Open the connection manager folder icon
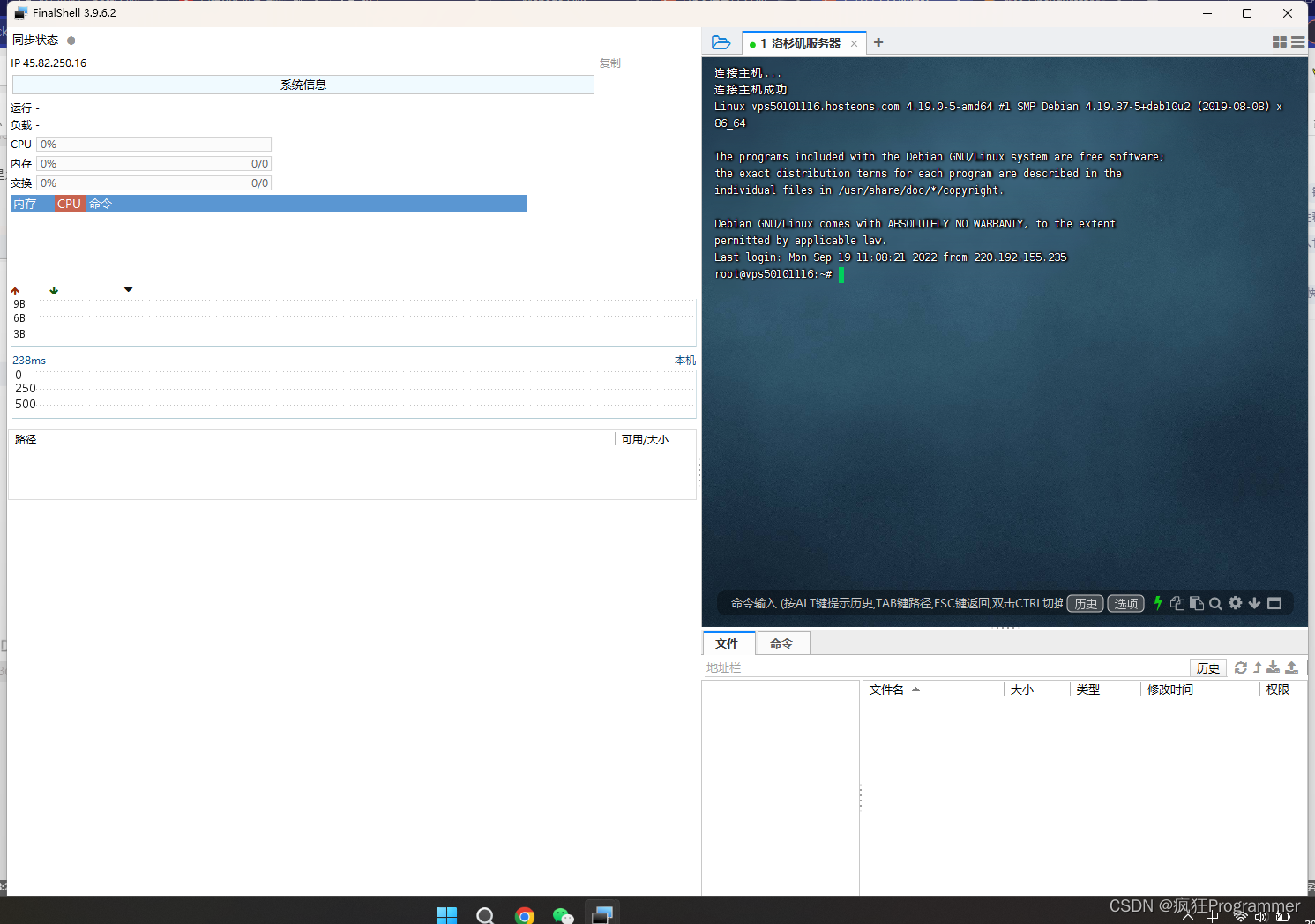 coord(721,42)
